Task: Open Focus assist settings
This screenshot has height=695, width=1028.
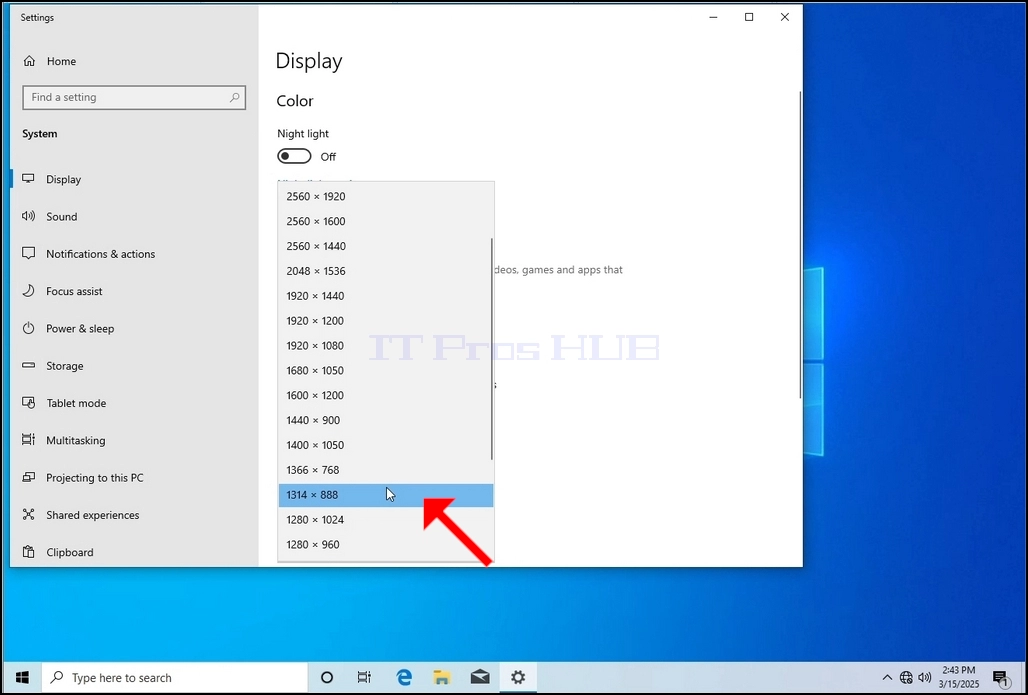Action: 134,291
